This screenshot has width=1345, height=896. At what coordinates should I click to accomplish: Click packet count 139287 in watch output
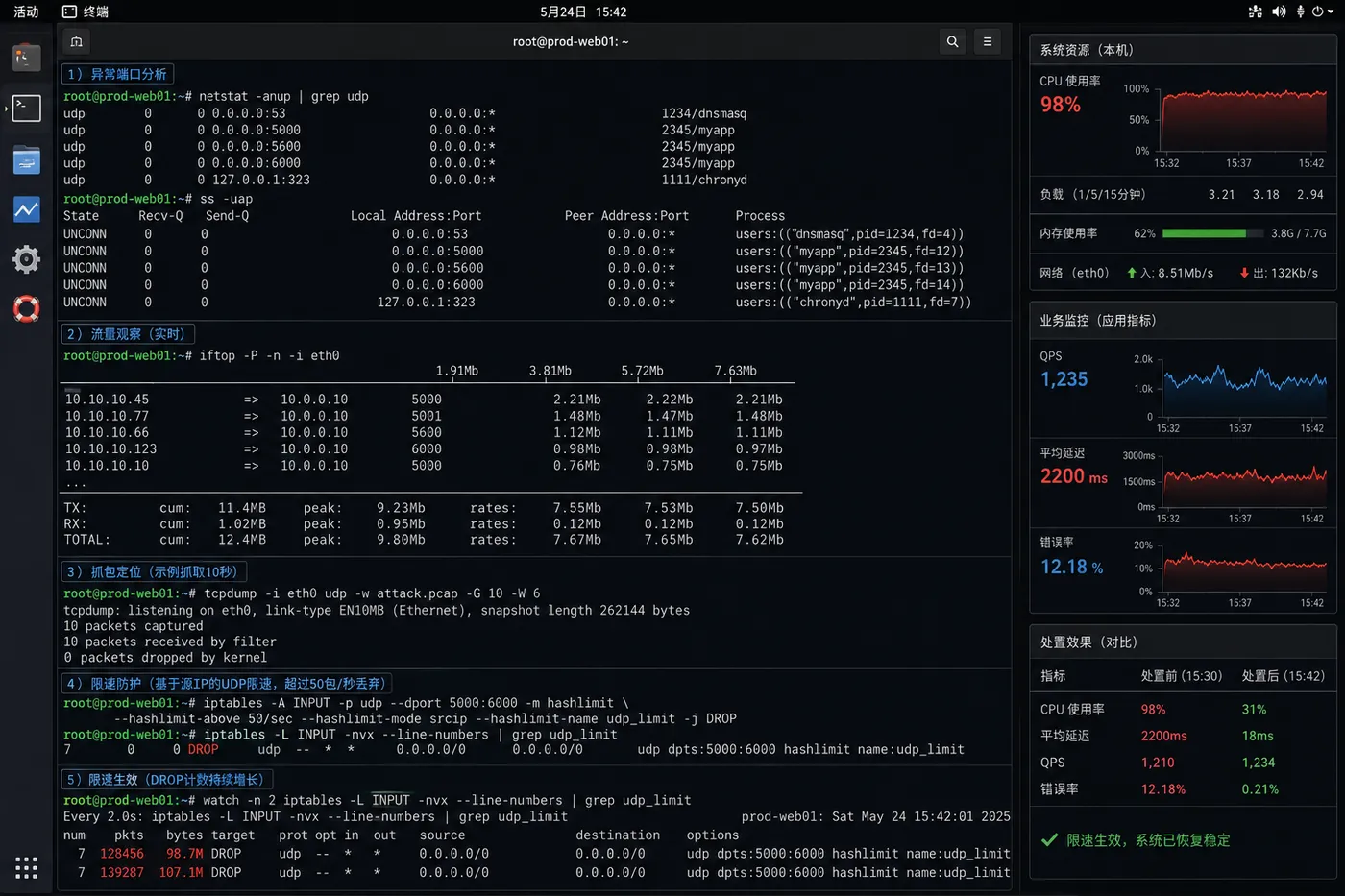[122, 872]
